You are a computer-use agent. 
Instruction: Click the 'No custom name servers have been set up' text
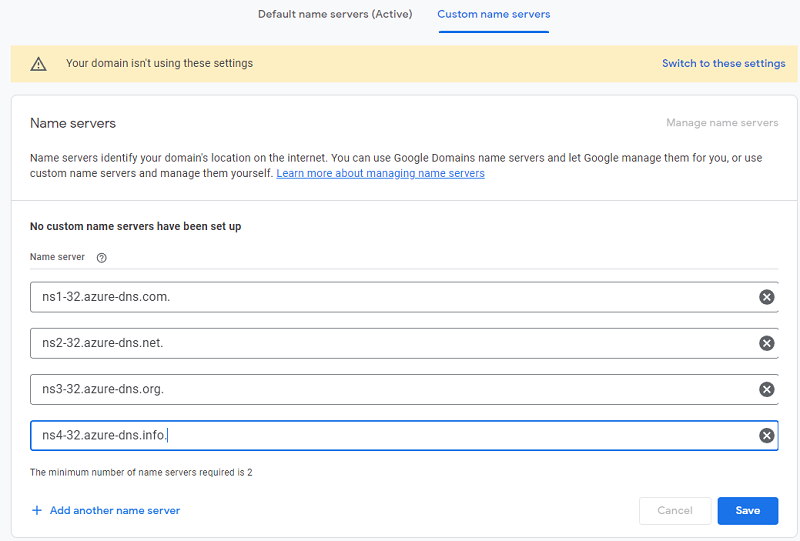coord(135,226)
